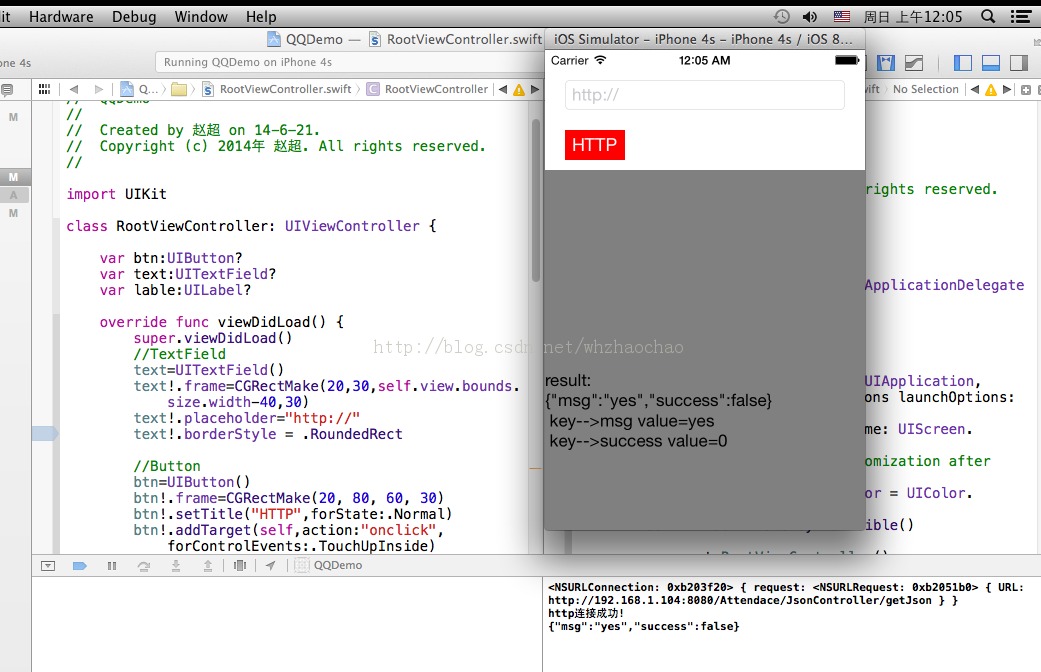Screen dimensions: 1041x672
Task: Toggle the utilities panel visibility
Action: click(x=1018, y=63)
